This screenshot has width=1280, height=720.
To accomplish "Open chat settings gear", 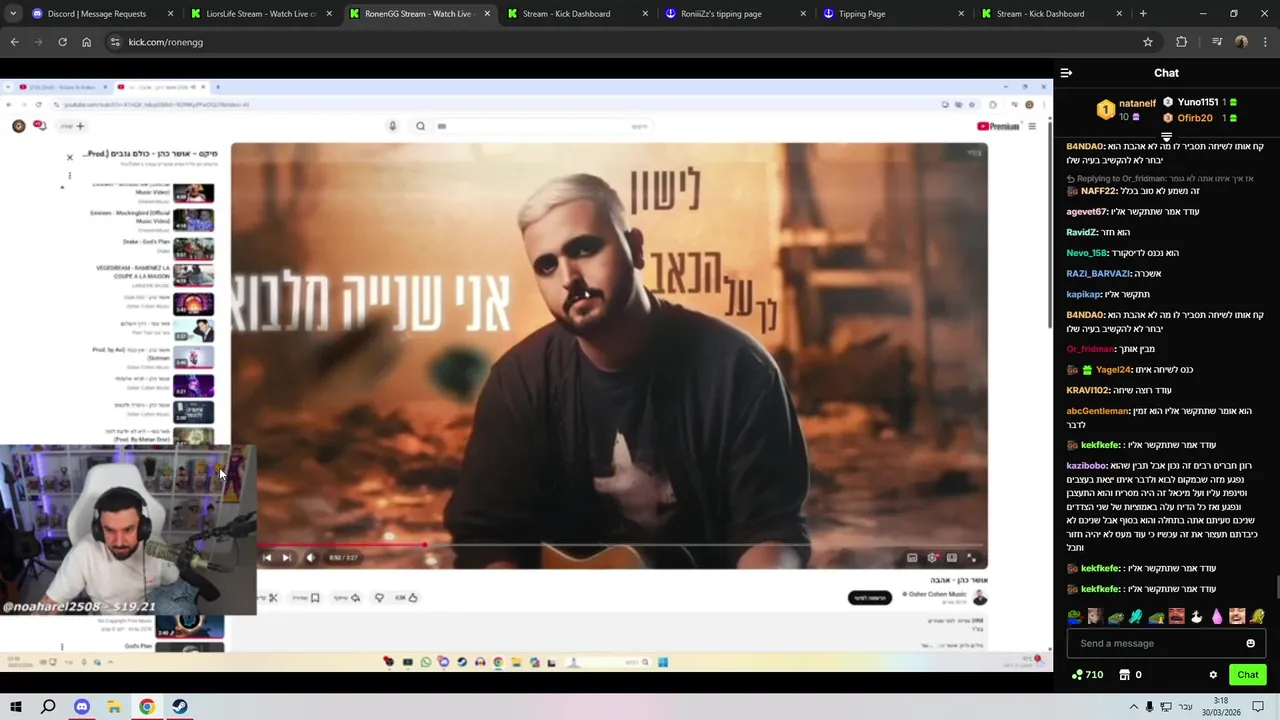I will point(1213,675).
